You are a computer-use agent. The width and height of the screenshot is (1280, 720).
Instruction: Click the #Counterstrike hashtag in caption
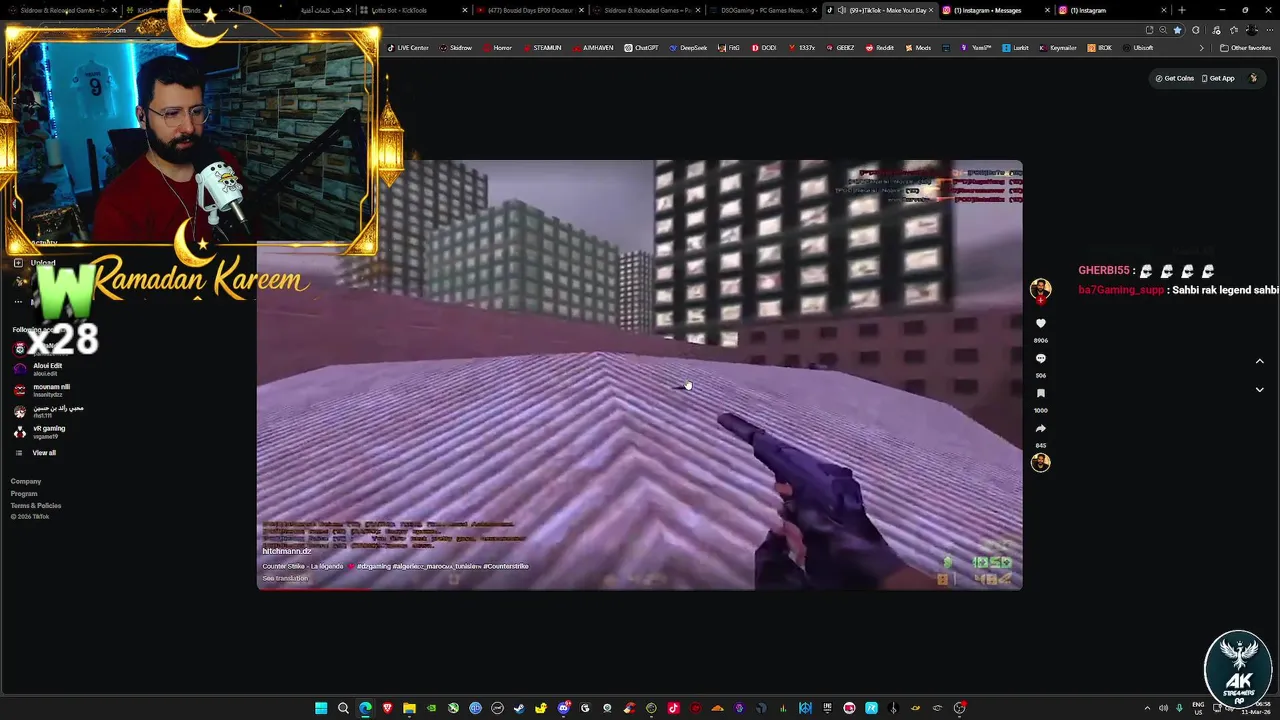tap(506, 566)
